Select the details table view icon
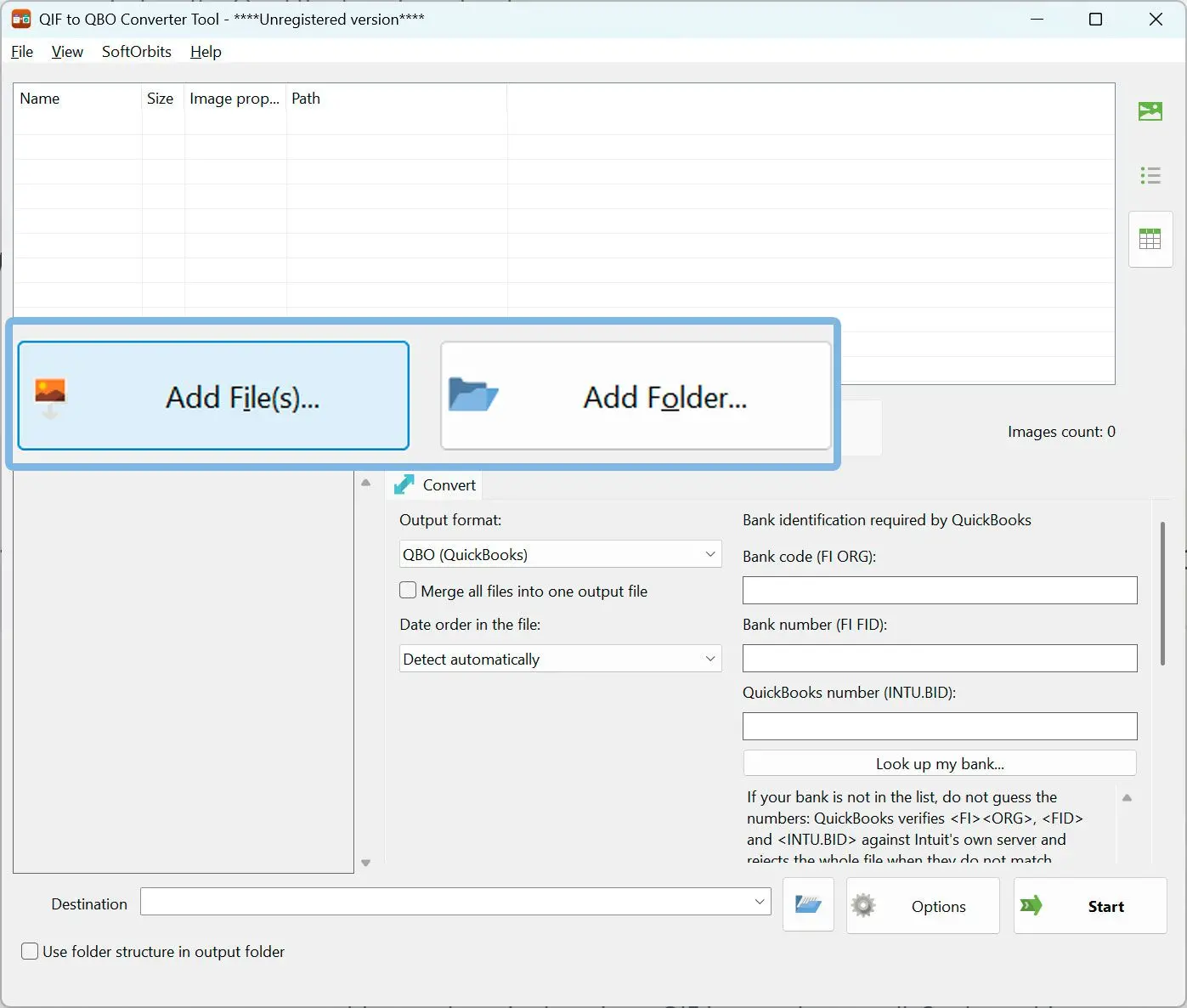 (1150, 239)
